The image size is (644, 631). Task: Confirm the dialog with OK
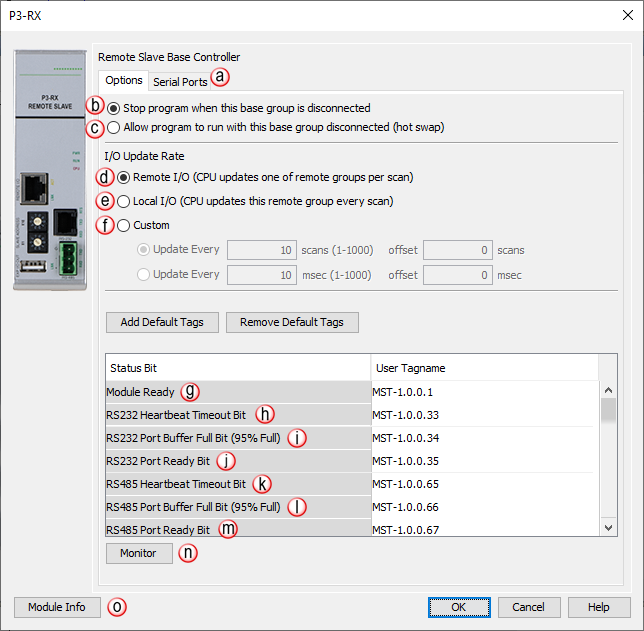[458, 607]
